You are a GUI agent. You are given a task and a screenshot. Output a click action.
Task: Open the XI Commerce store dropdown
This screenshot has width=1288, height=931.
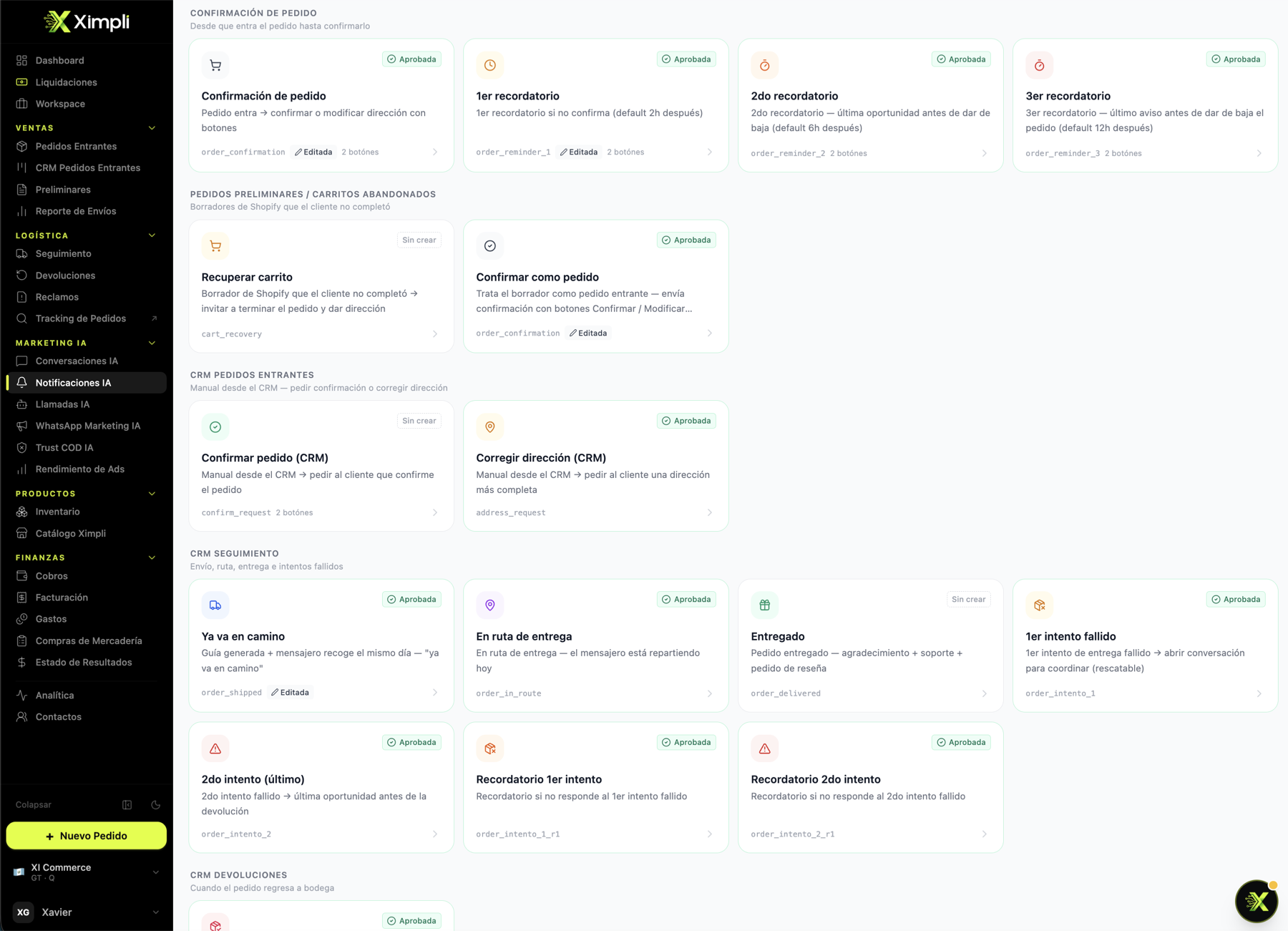[x=155, y=872]
